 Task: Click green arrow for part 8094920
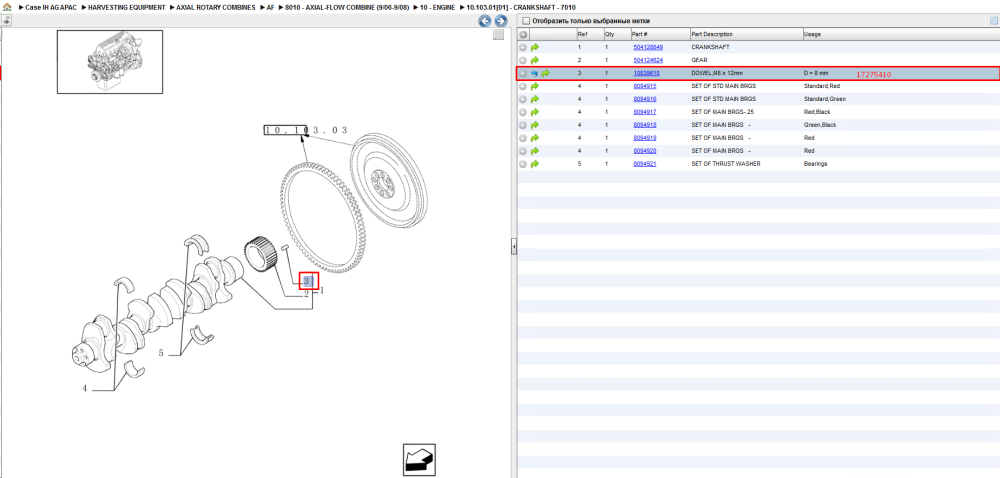534,151
